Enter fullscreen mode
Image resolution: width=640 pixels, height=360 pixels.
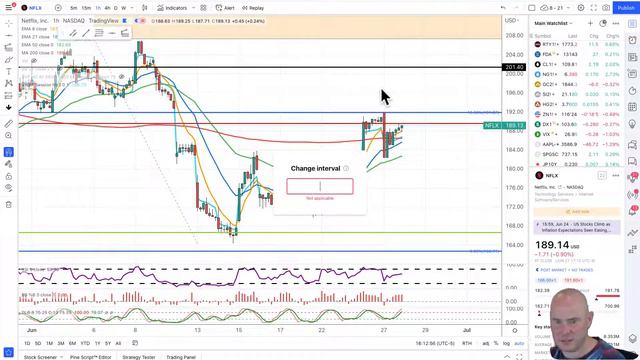(593, 8)
